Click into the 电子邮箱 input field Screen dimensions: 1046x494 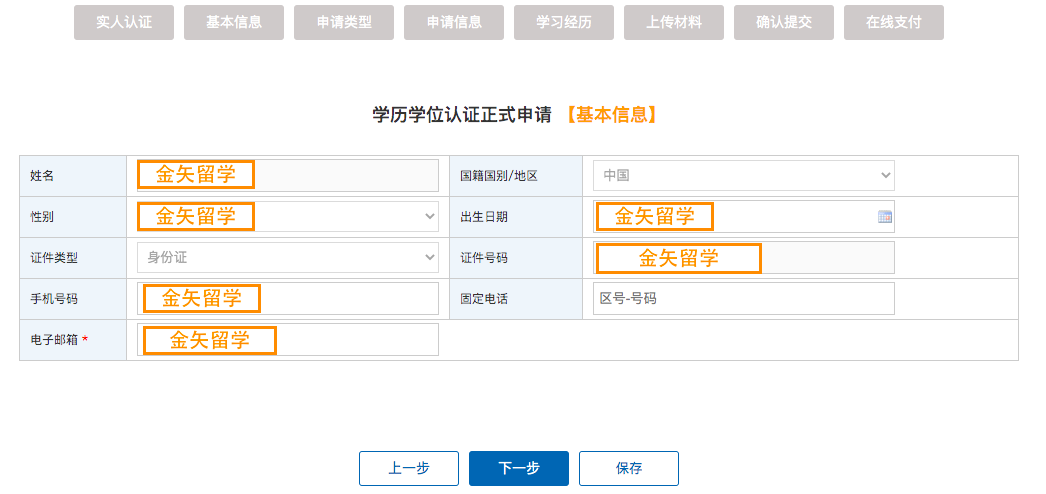click(288, 339)
